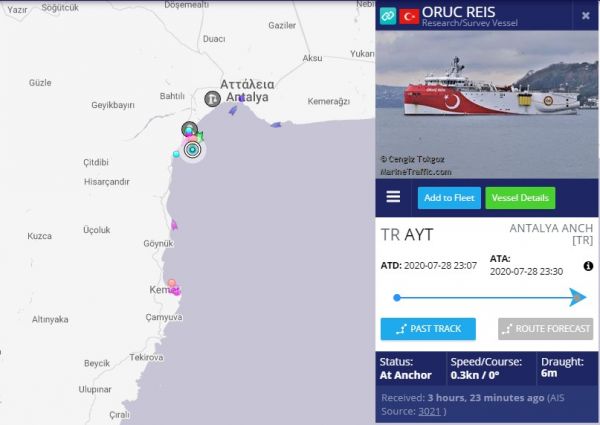Open Vessel Details page
This screenshot has height=425, width=600.
click(520, 198)
